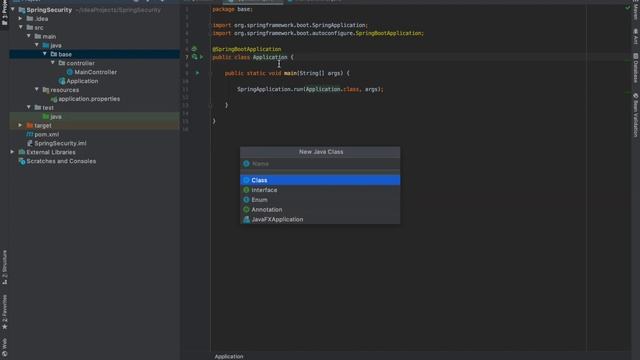Toggle the Project tool window tab
640x360 pixels.
4,13
